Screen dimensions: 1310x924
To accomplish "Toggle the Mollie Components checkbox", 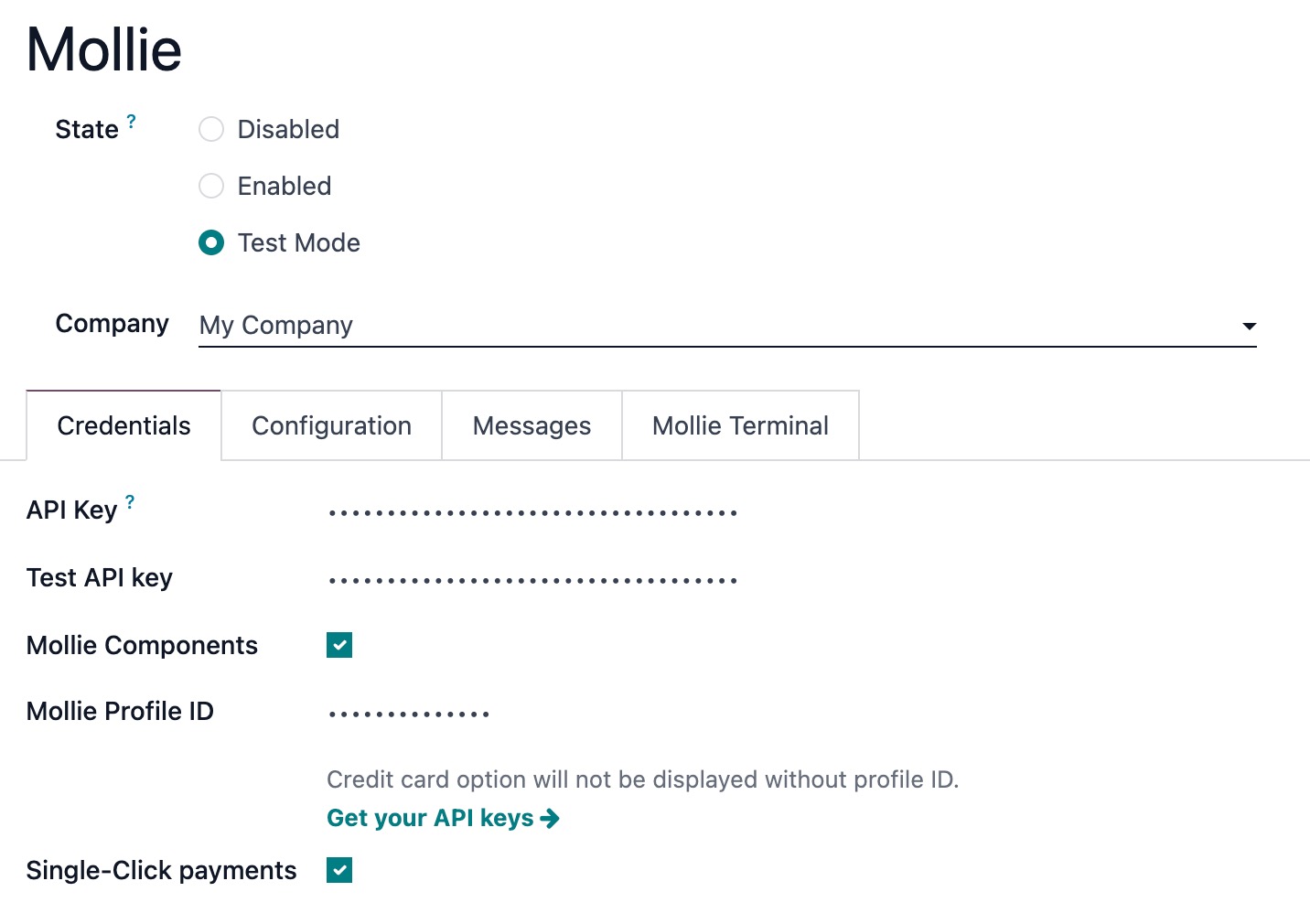I will click(339, 645).
